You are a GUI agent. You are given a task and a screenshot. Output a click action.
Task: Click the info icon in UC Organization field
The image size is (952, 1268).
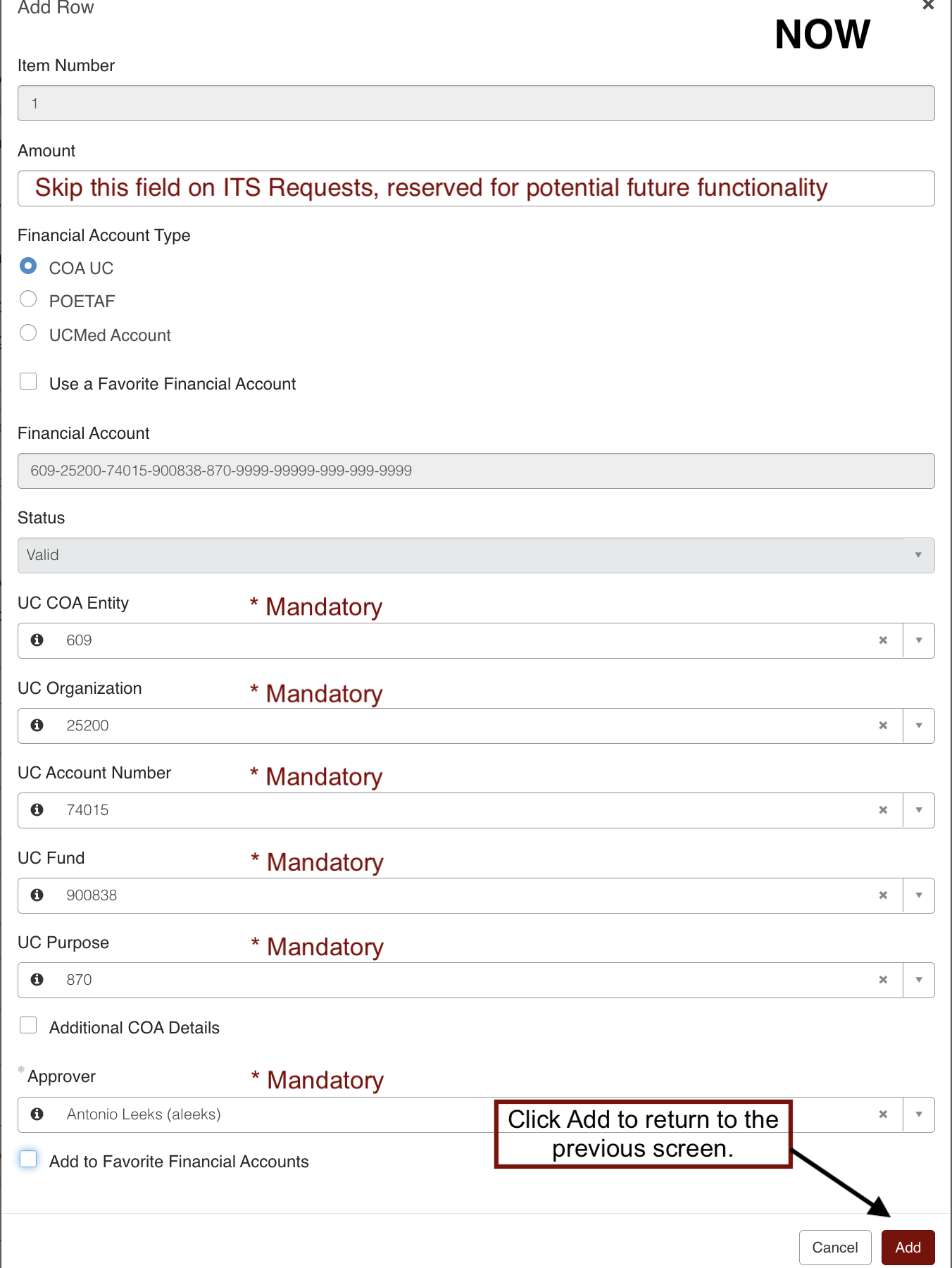(37, 725)
